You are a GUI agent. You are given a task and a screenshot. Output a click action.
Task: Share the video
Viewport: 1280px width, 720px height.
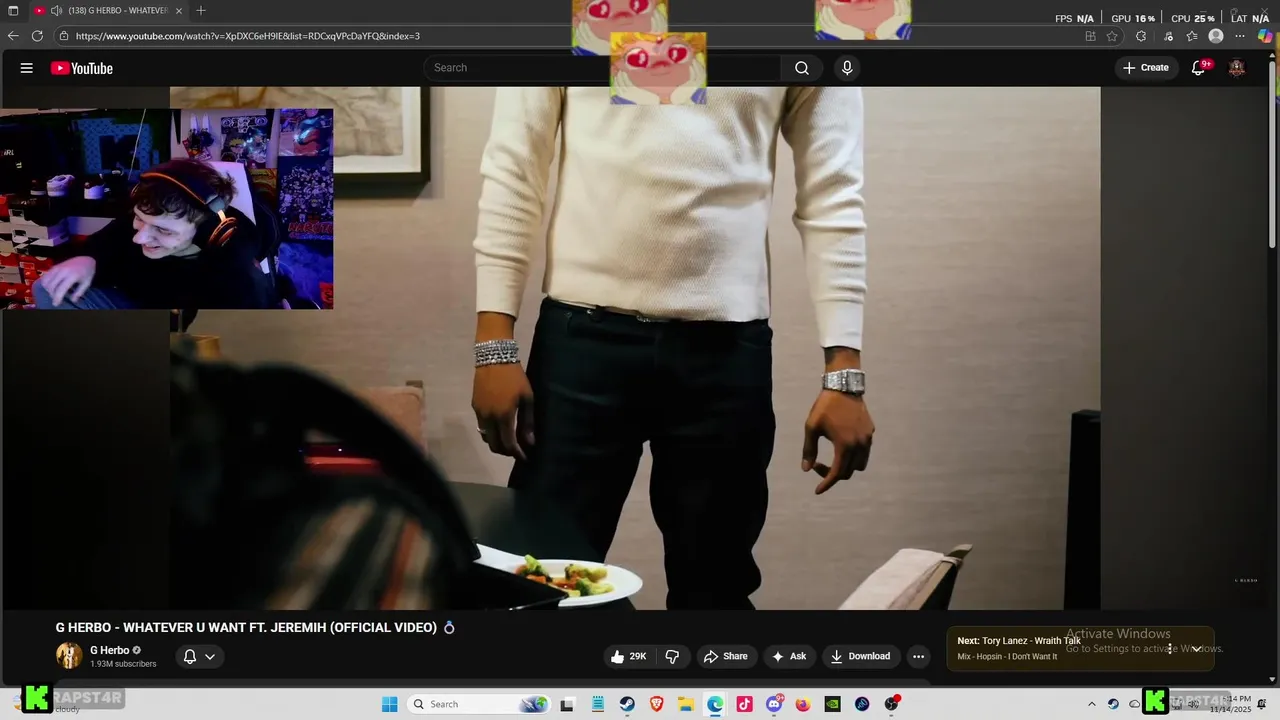pos(726,656)
